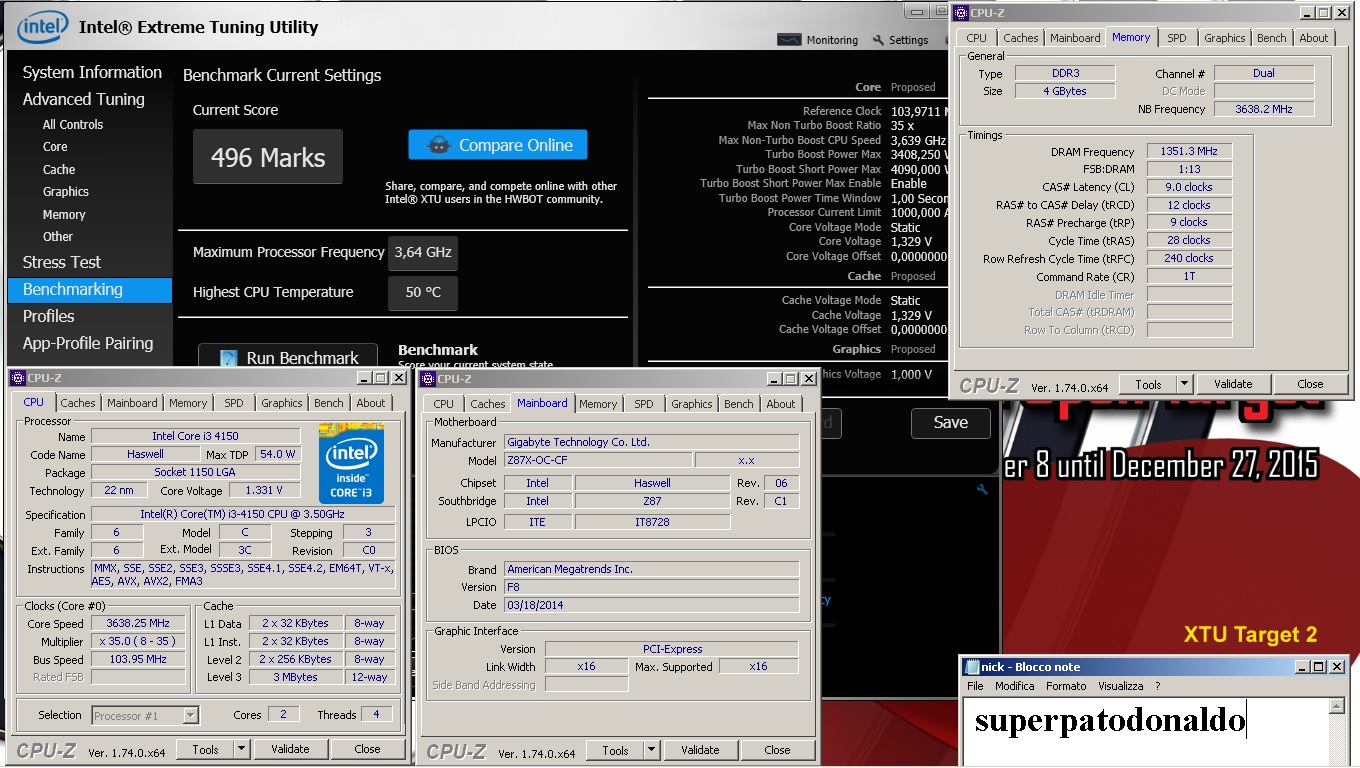This screenshot has width=1360, height=768.
Task: Open File menu in Blocco note
Action: pos(975,686)
